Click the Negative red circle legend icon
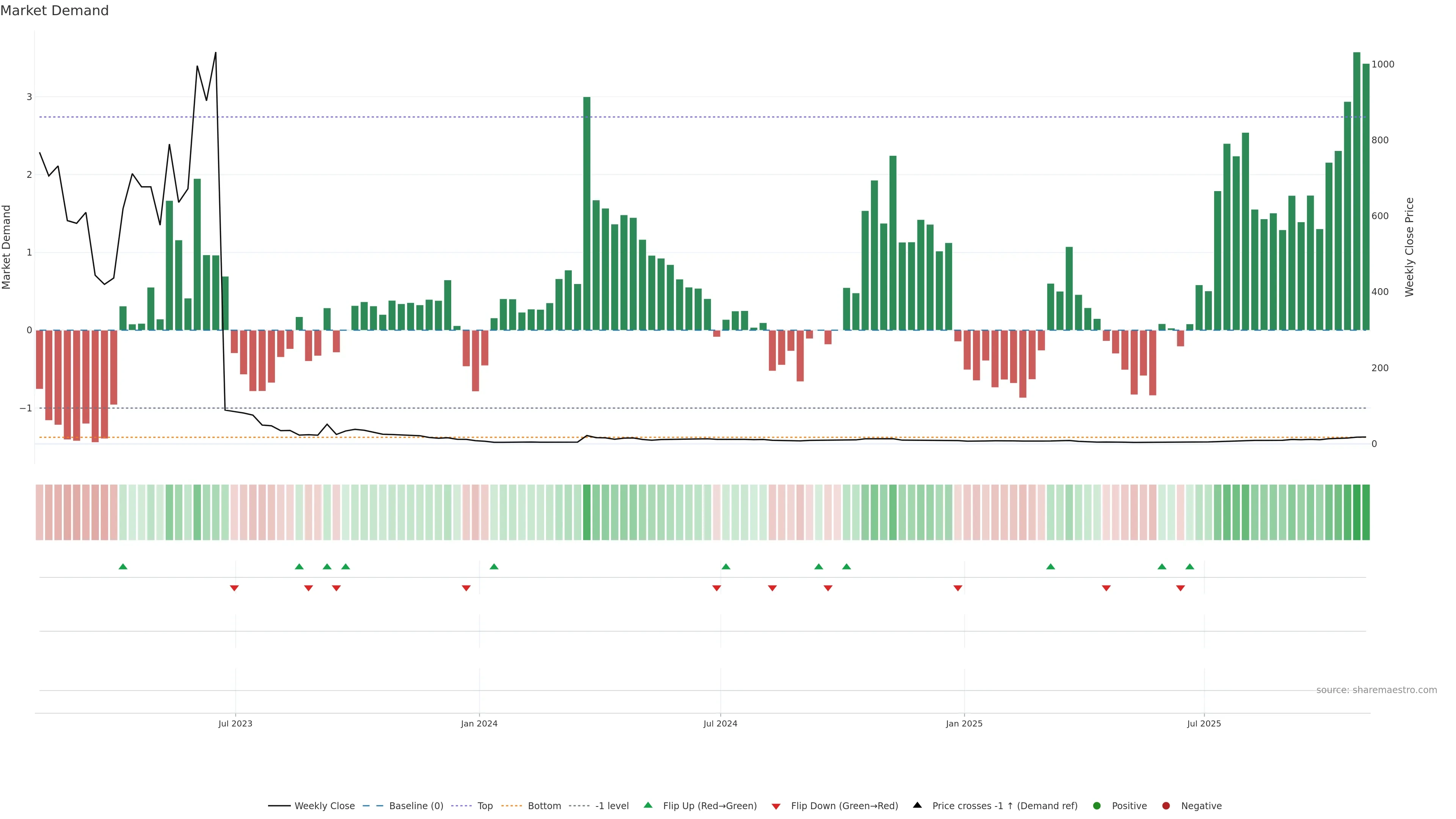1456x819 pixels. click(1166, 805)
